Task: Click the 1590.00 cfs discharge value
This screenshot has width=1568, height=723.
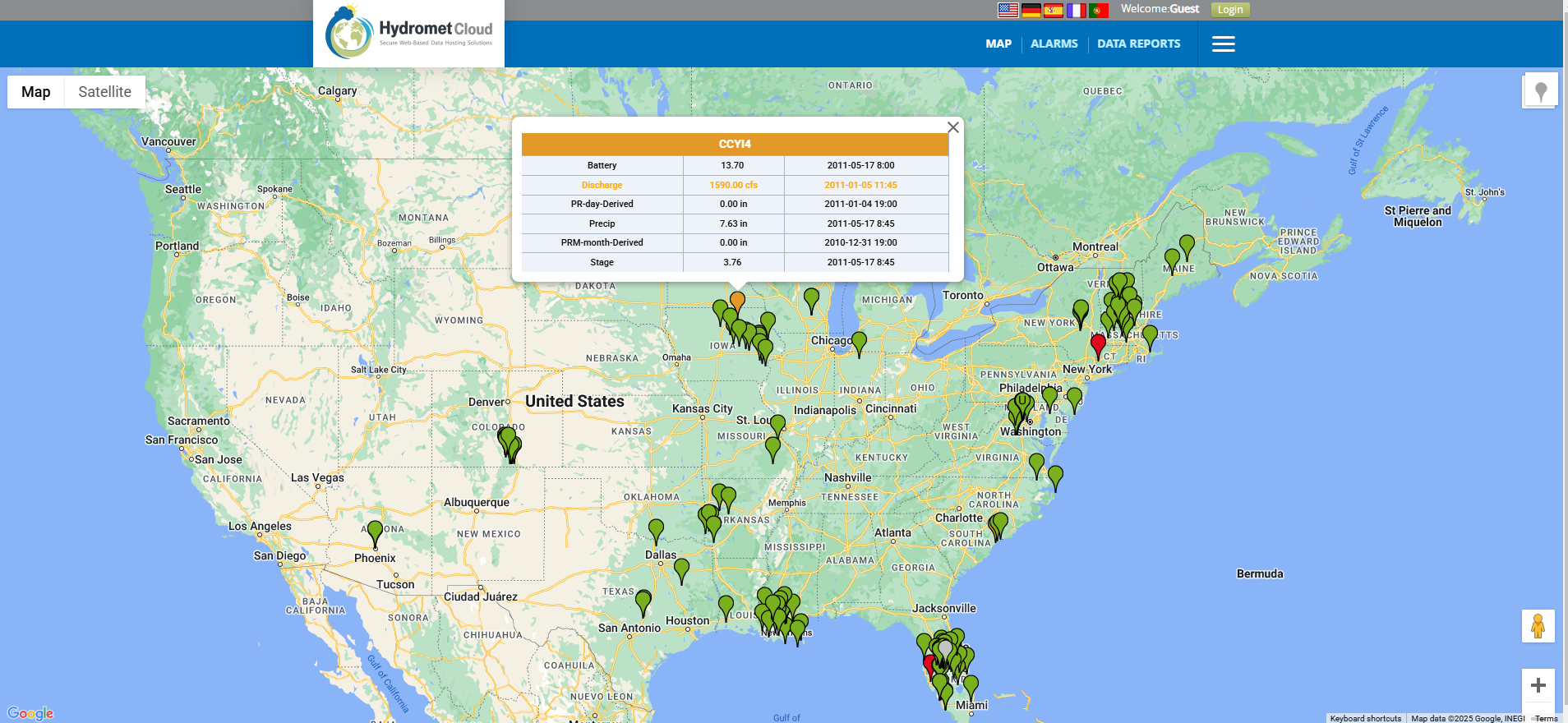Action: (733, 185)
